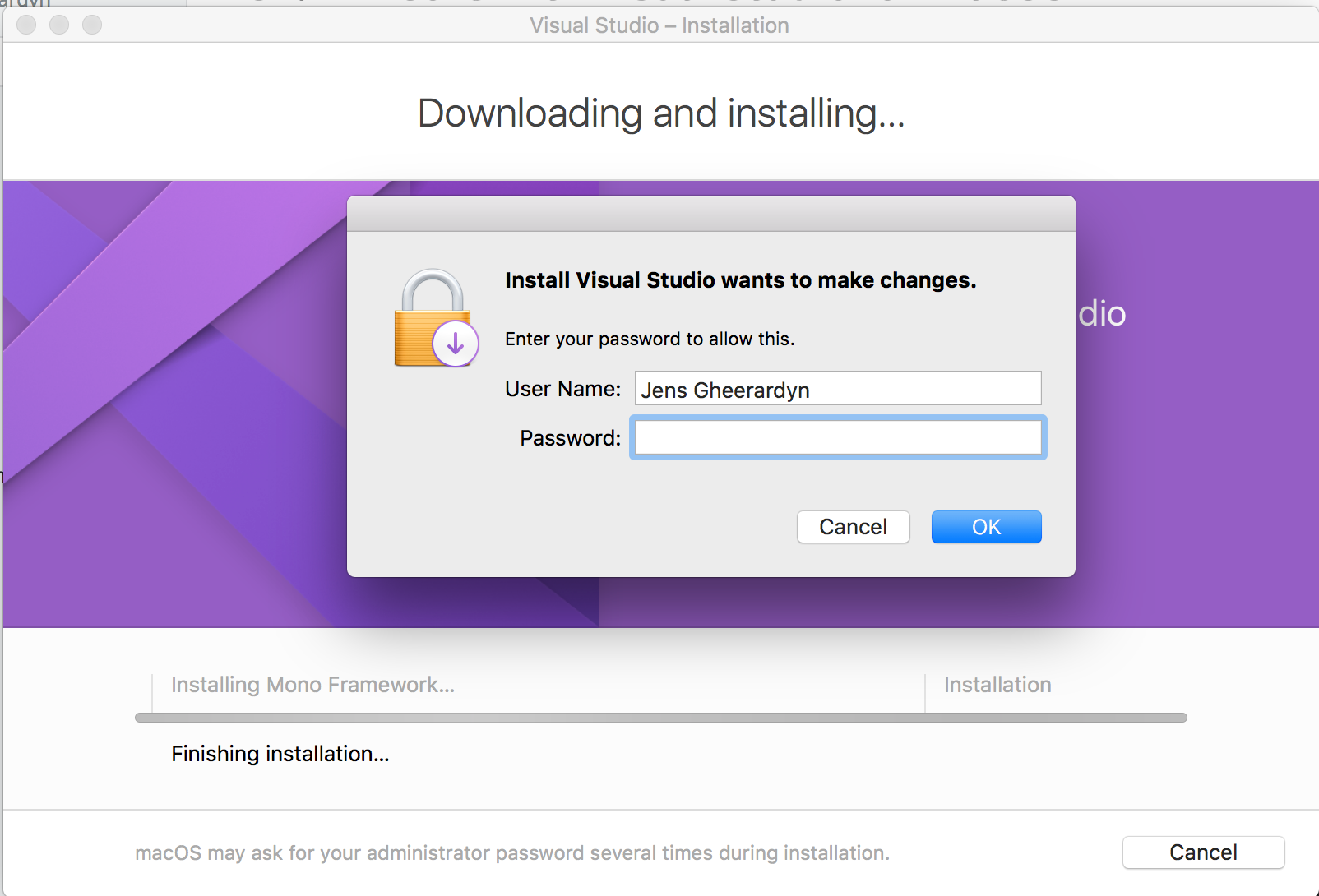The height and width of the screenshot is (896, 1319).
Task: Click the administrator password notice text
Action: (512, 853)
